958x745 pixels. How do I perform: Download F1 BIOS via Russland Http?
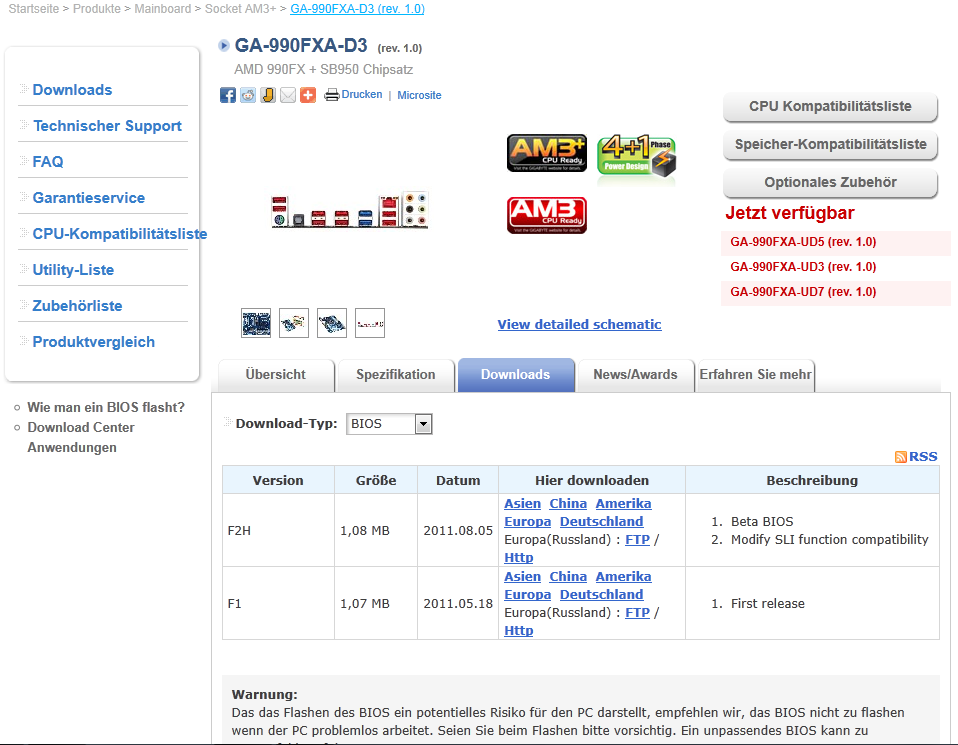[x=519, y=631]
